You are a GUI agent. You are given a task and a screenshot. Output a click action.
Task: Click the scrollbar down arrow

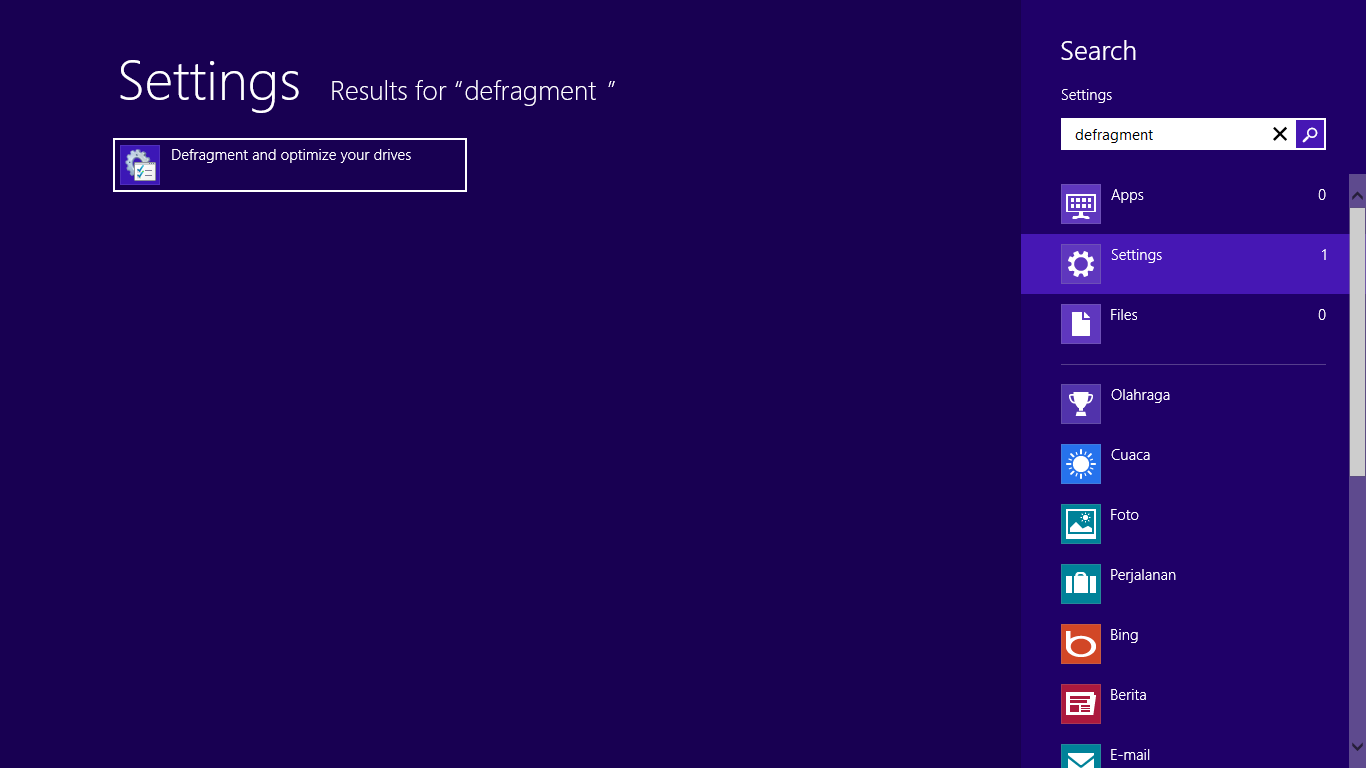click(x=1357, y=746)
